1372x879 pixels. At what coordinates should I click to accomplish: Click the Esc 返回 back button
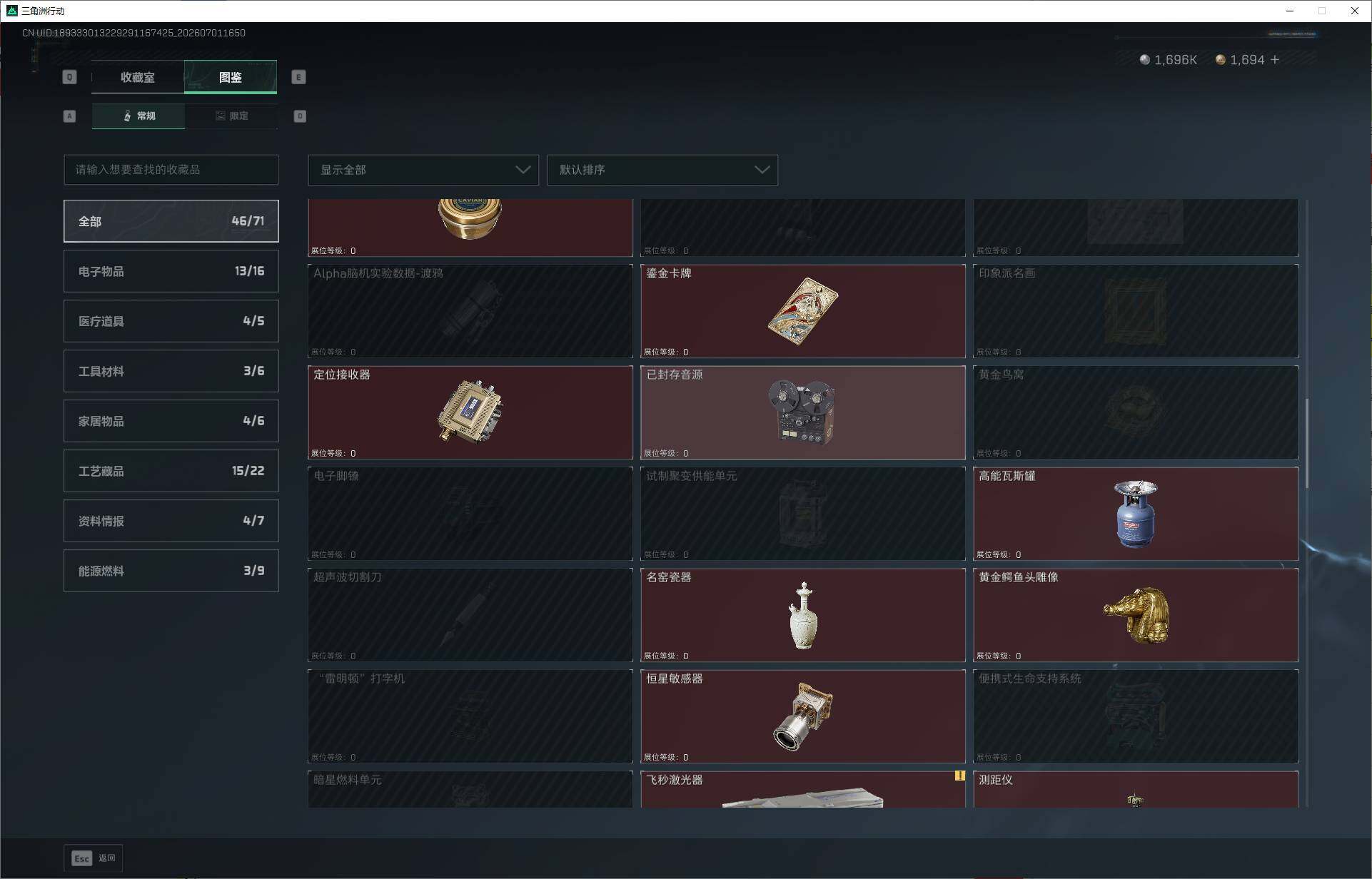(x=94, y=858)
